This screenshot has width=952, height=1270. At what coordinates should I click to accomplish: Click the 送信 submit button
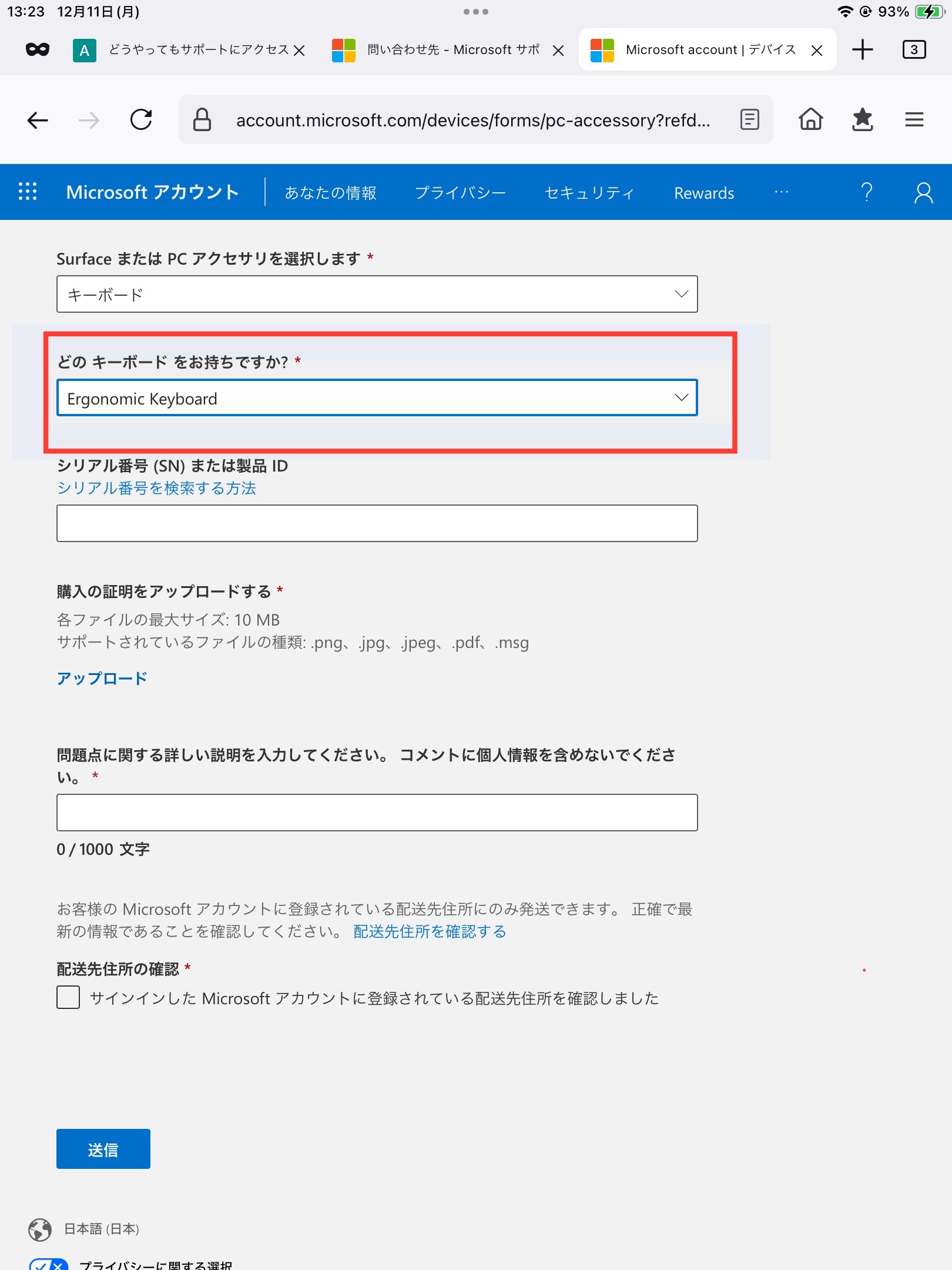[x=103, y=1149]
